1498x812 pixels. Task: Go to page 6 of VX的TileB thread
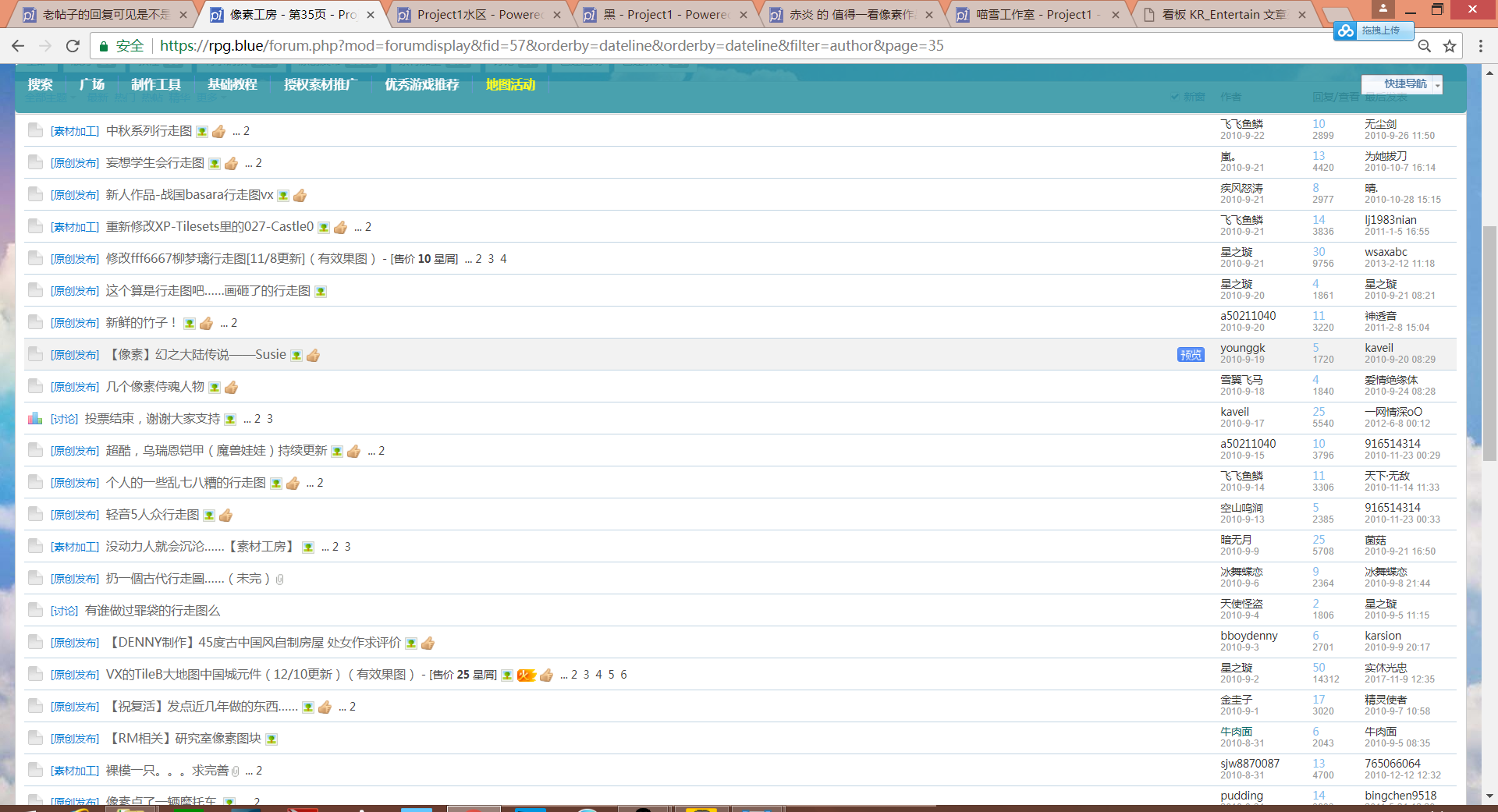click(x=623, y=675)
